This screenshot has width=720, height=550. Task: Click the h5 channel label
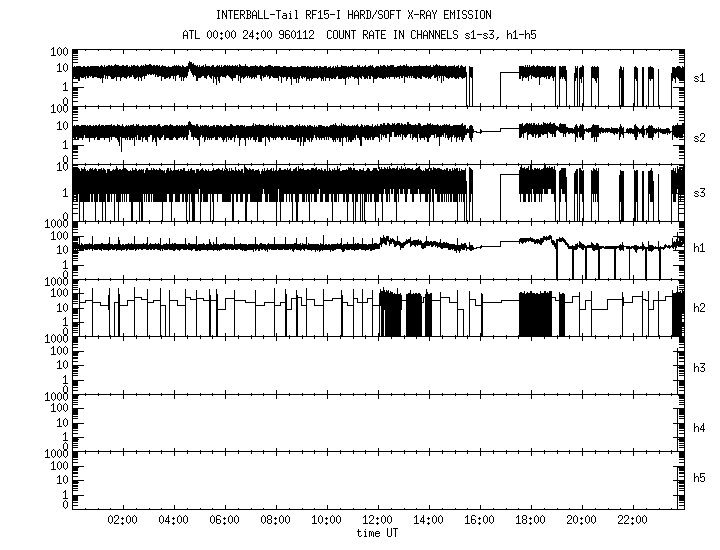click(700, 478)
